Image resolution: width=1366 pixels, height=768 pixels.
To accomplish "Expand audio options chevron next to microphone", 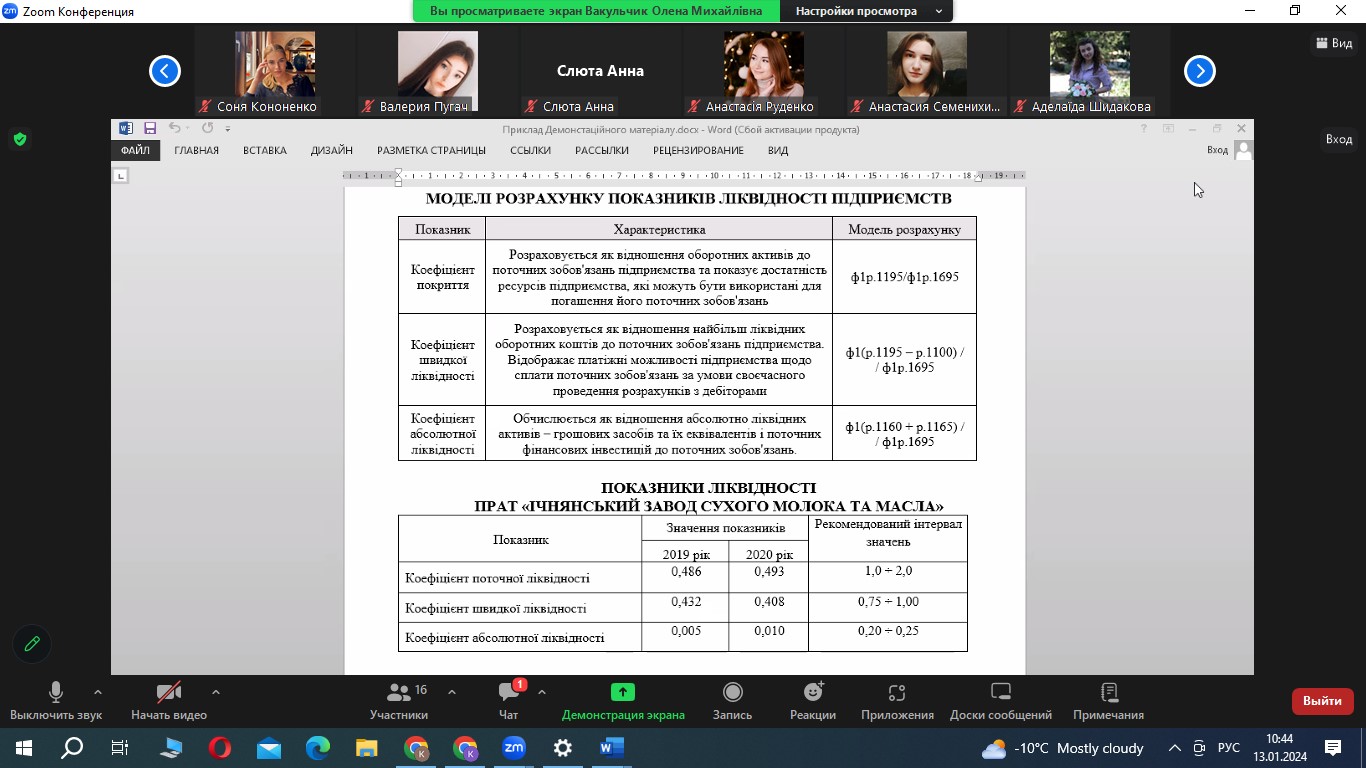I will (97, 692).
